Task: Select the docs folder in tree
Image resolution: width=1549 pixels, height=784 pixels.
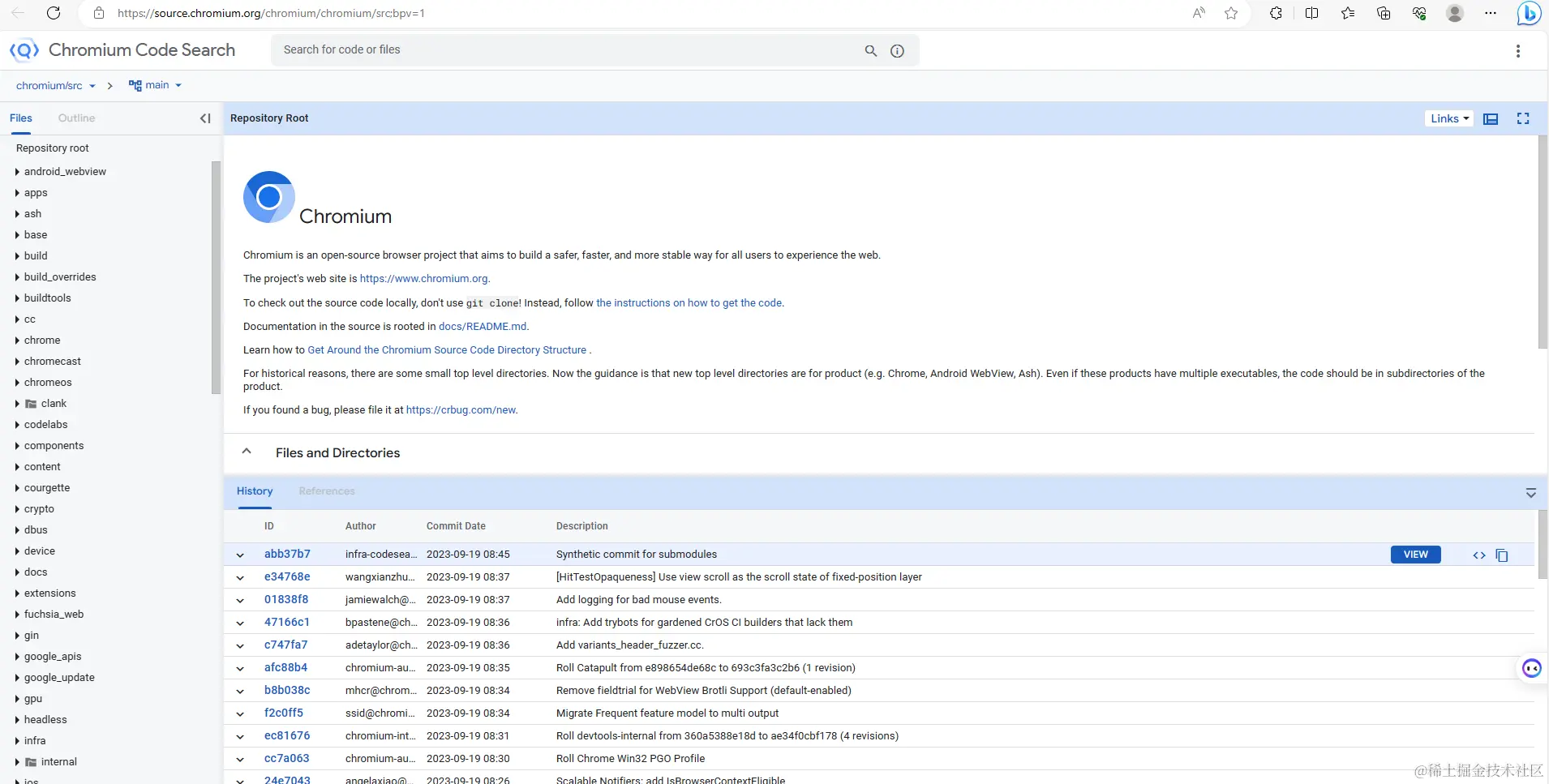Action: [x=36, y=572]
